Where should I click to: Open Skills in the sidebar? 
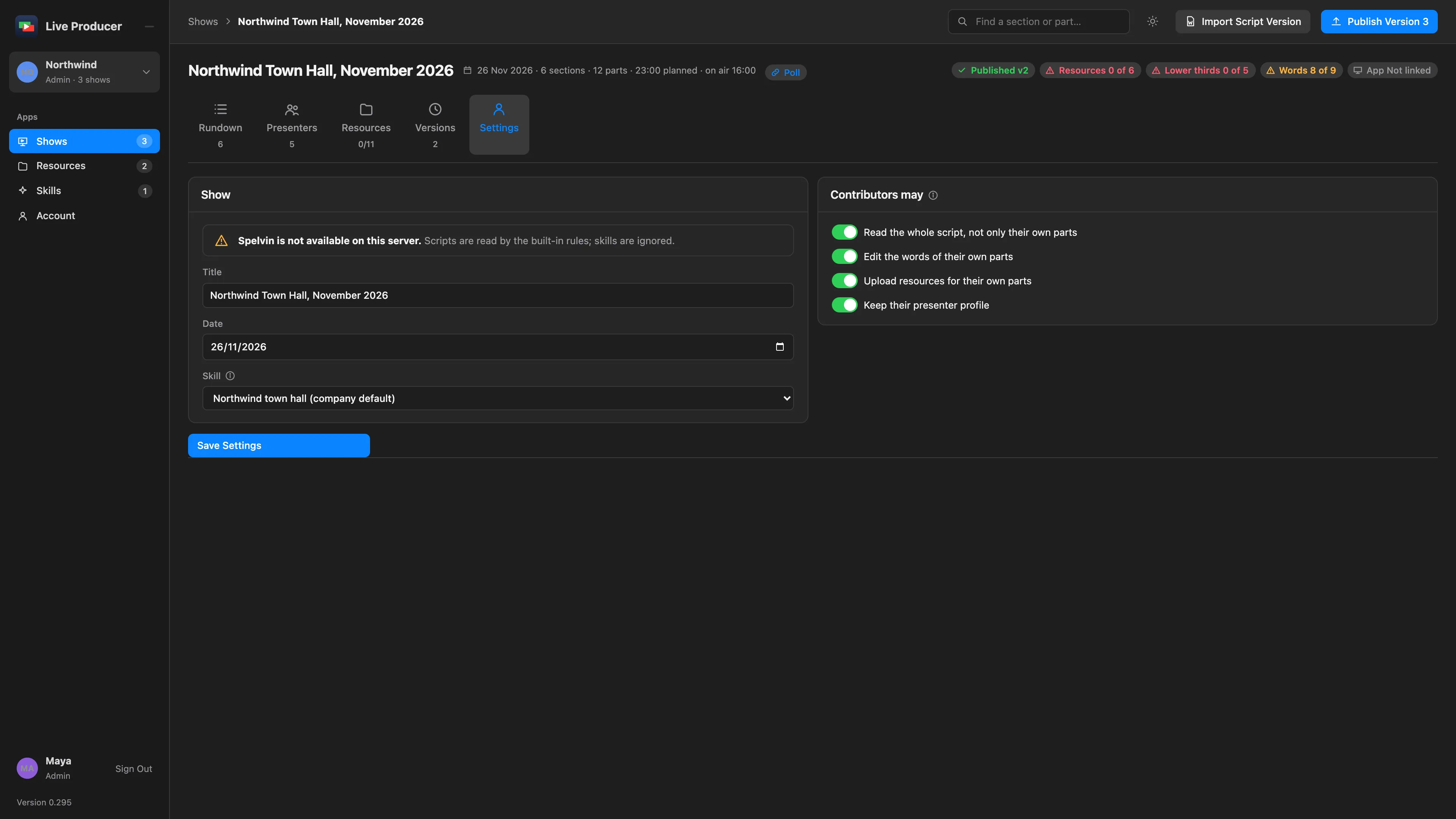[x=84, y=191]
